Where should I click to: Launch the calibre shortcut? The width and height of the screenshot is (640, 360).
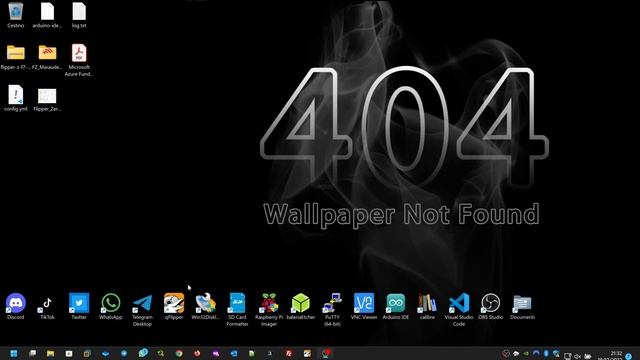click(427, 306)
